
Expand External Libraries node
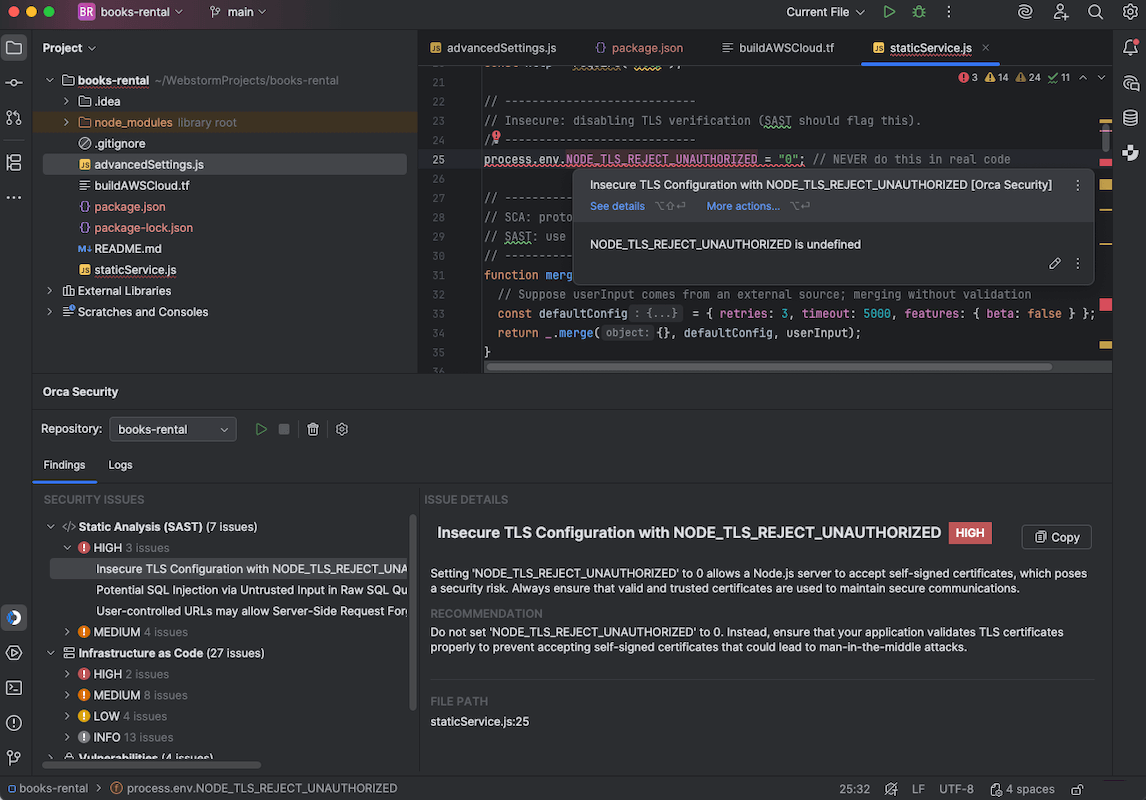(x=50, y=291)
